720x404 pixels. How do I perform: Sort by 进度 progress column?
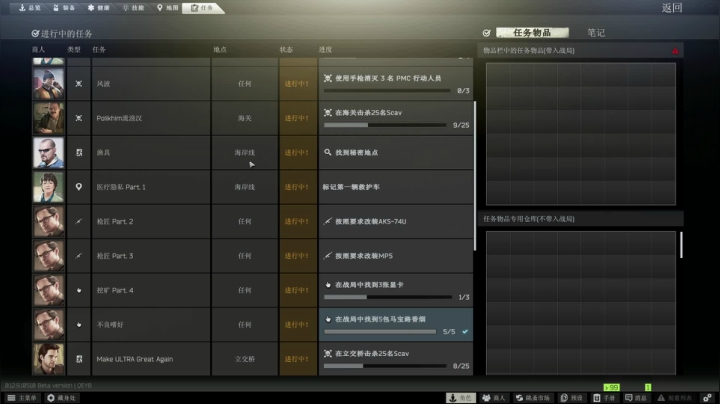(326, 49)
